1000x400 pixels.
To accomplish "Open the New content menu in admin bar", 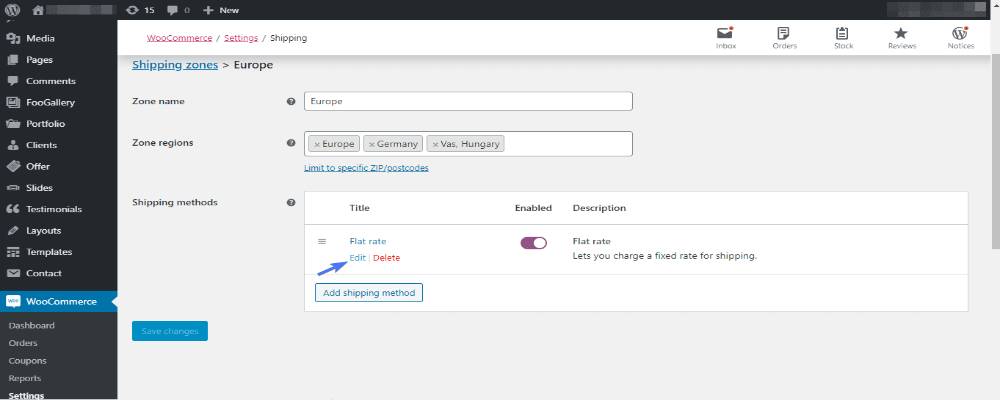I will tap(221, 10).
